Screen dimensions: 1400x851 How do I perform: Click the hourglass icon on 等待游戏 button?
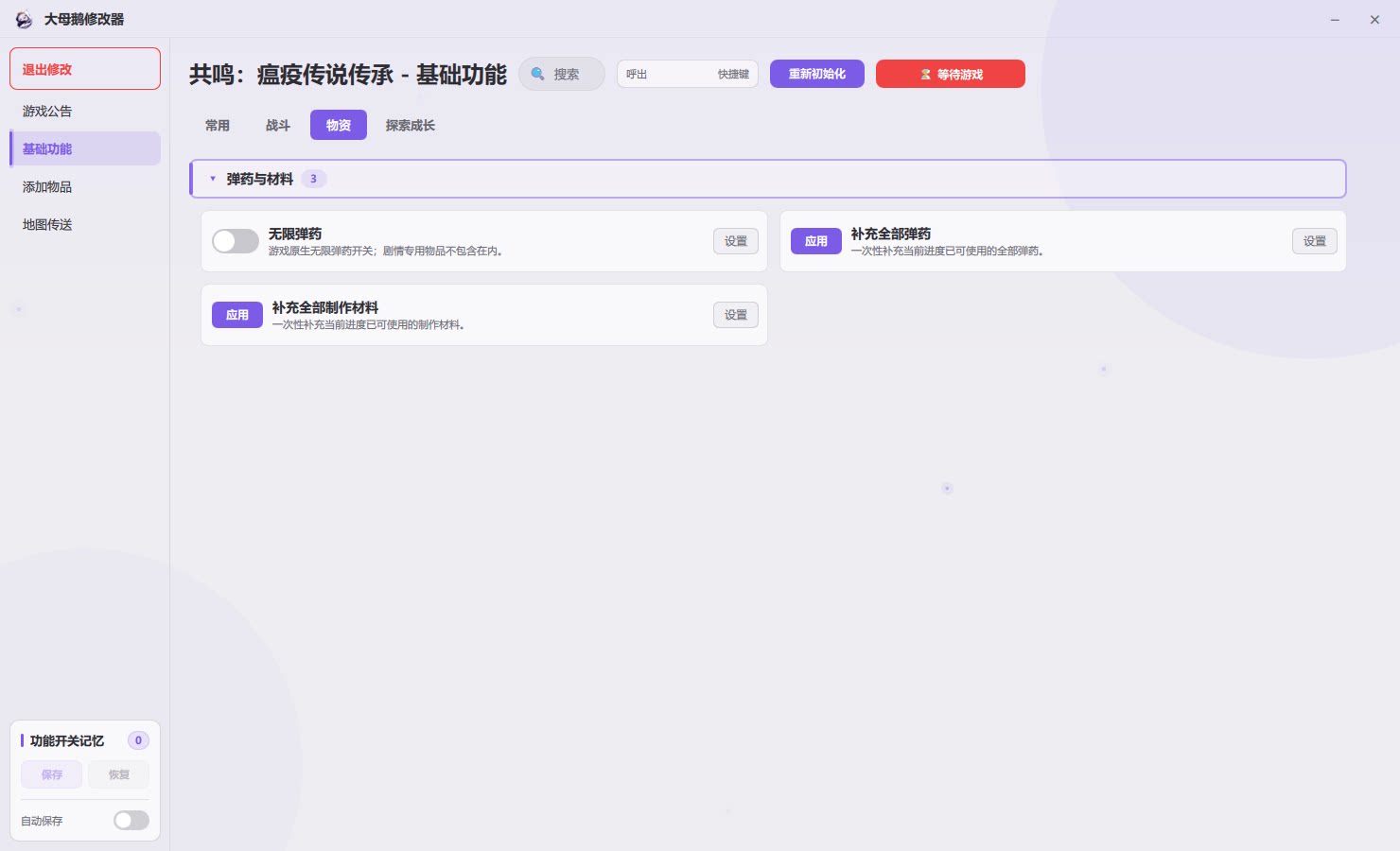point(926,74)
